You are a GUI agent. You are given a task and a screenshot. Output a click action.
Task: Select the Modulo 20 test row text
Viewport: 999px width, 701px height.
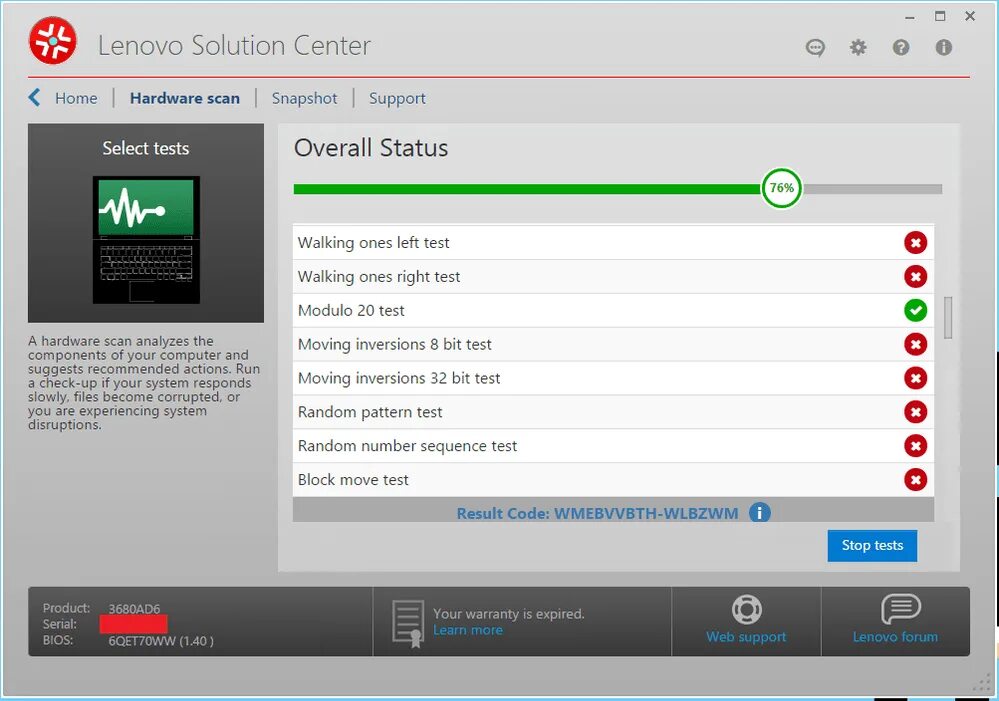tap(351, 310)
